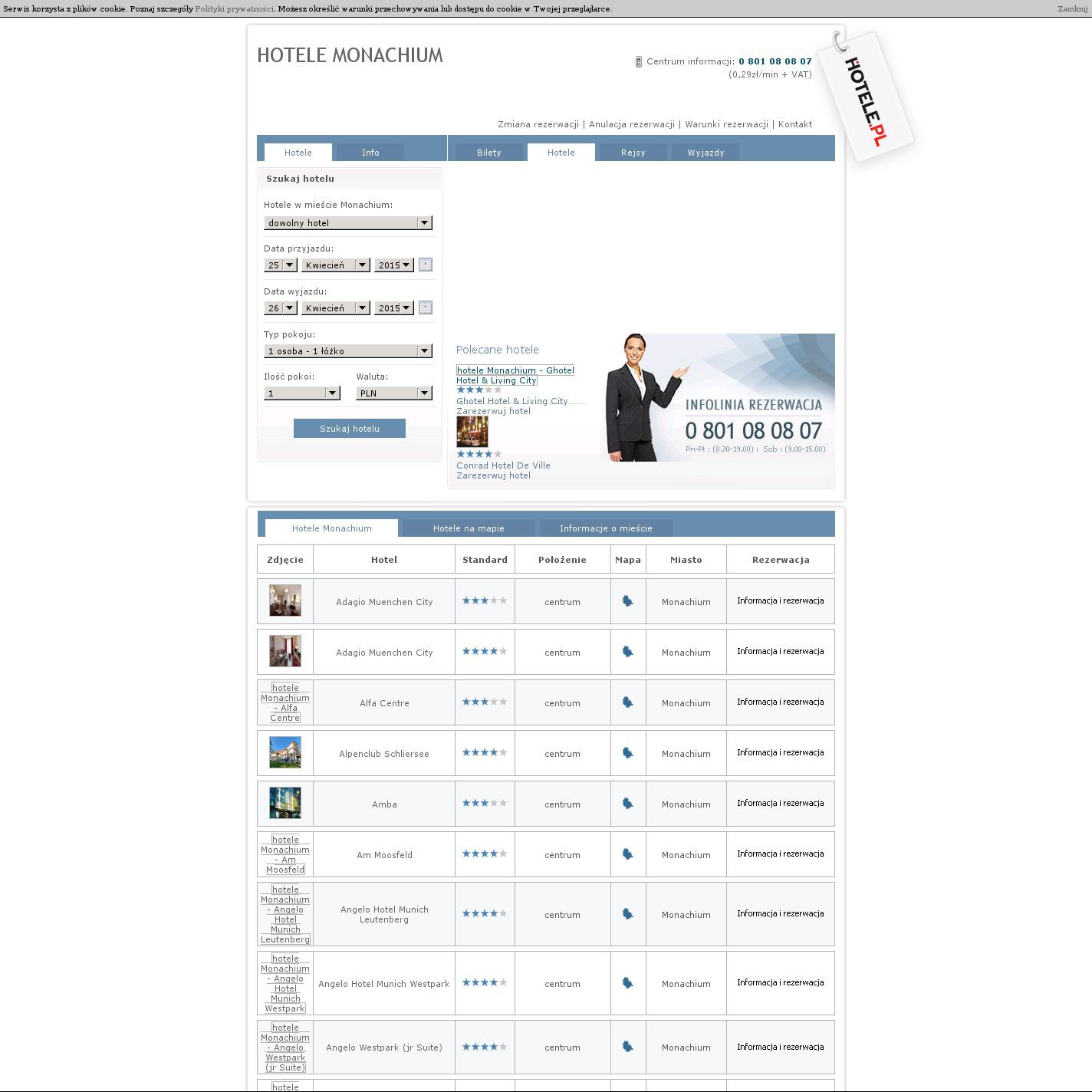
Task: Click map icon for Adagio Muenchen City three-star row
Action: pyautogui.click(x=627, y=601)
